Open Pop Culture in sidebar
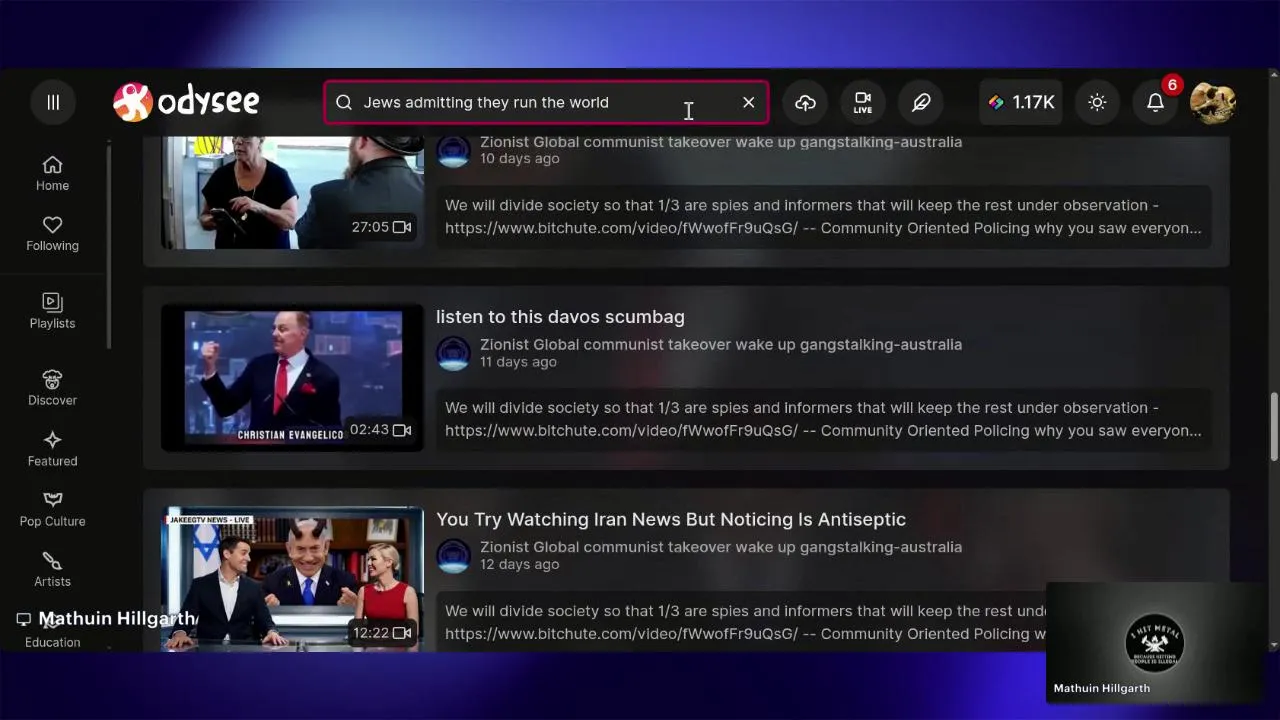The height and width of the screenshot is (720, 1280). [52, 509]
